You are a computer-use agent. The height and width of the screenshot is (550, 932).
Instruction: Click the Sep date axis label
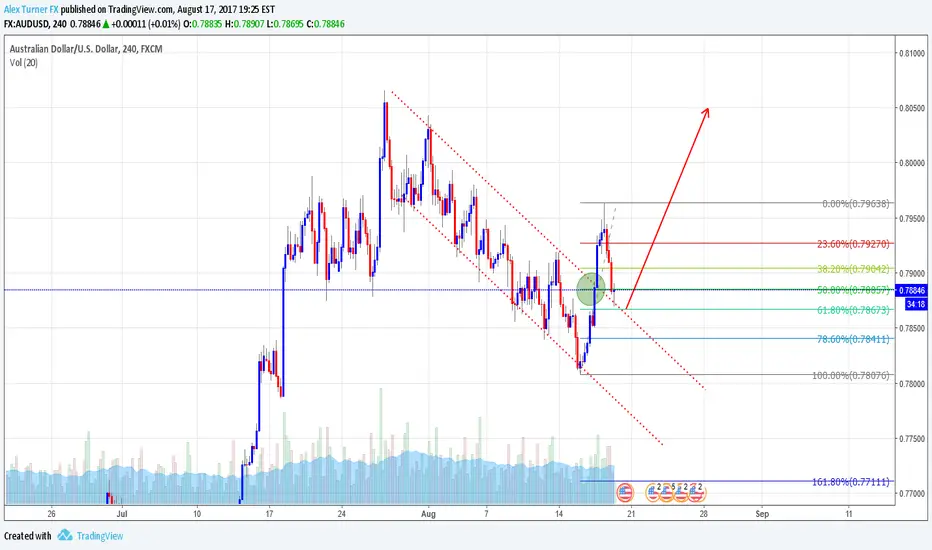tap(762, 514)
